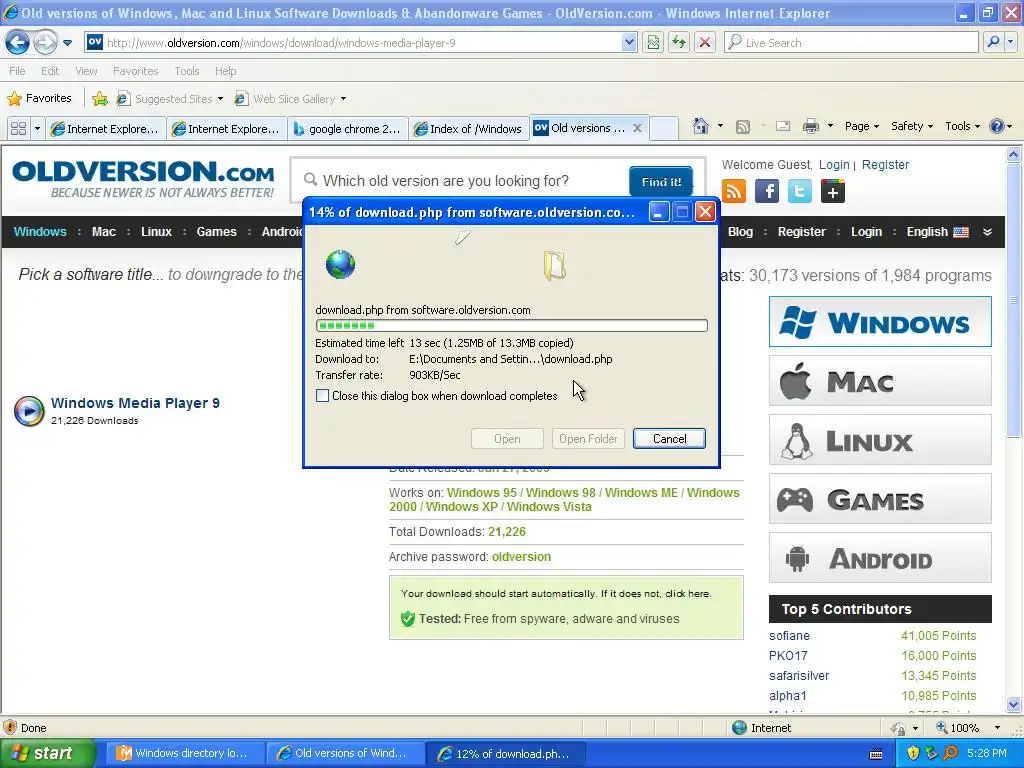
Task: Expand the Safety dropdown menu
Action: (912, 126)
